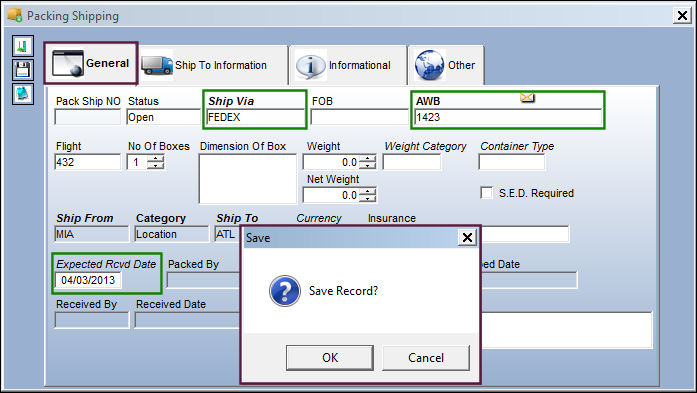Decrease No Of Boxes with down arrow
Viewport: 697px width, 393px height.
coord(155,166)
